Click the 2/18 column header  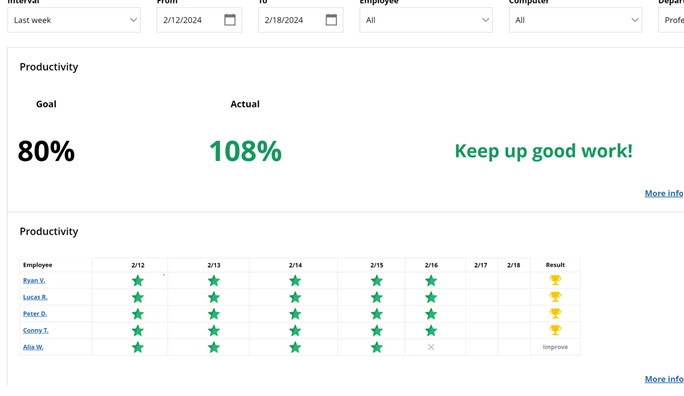pos(514,265)
